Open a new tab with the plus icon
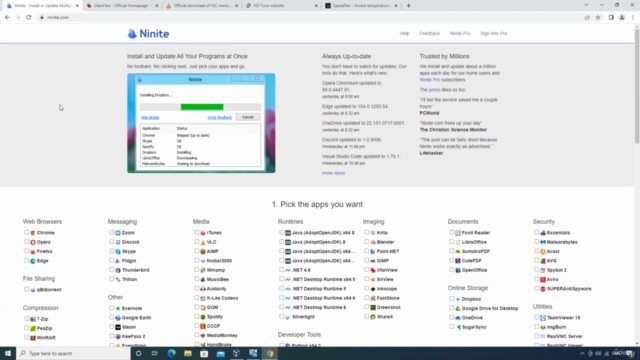Screen dimensions: 640x360 pyautogui.click(x=409, y=6)
